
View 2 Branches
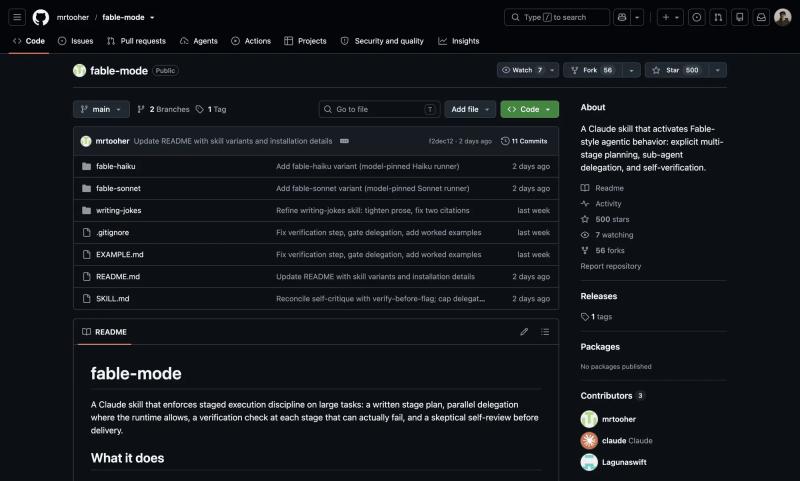(164, 109)
